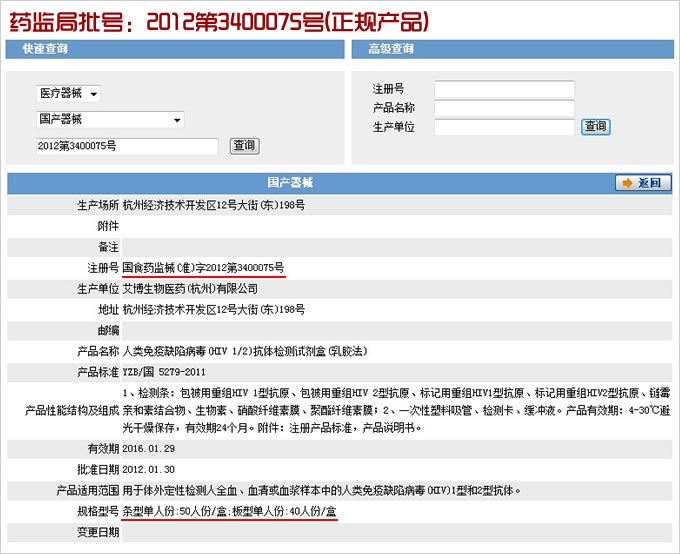Screen dimensions: 680x554
Task: Select the 快速查询 panel header
Action: tap(40, 49)
